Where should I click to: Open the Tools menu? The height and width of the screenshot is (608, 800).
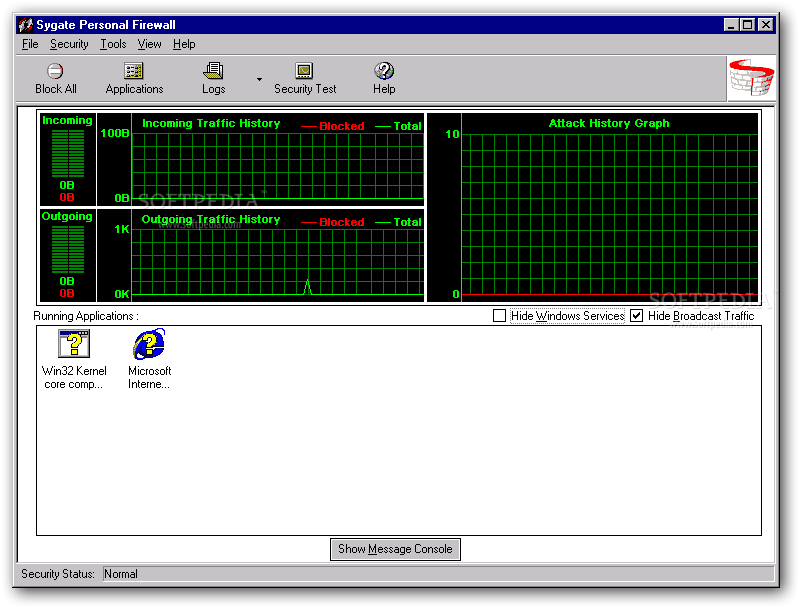point(113,44)
